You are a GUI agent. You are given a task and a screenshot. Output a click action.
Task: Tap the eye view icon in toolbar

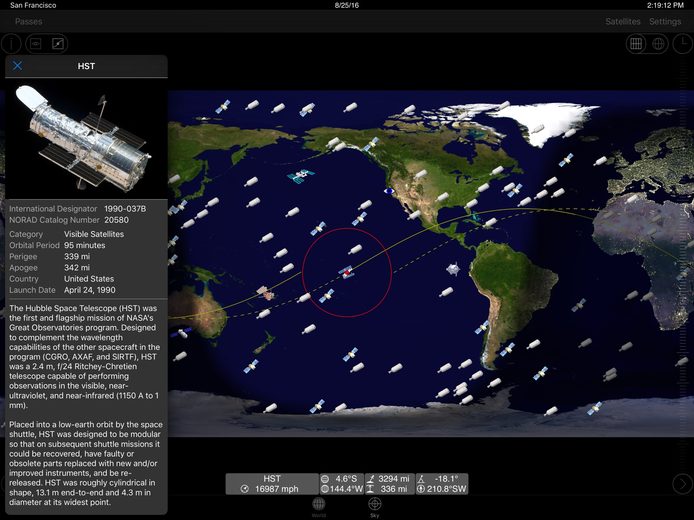(x=36, y=44)
